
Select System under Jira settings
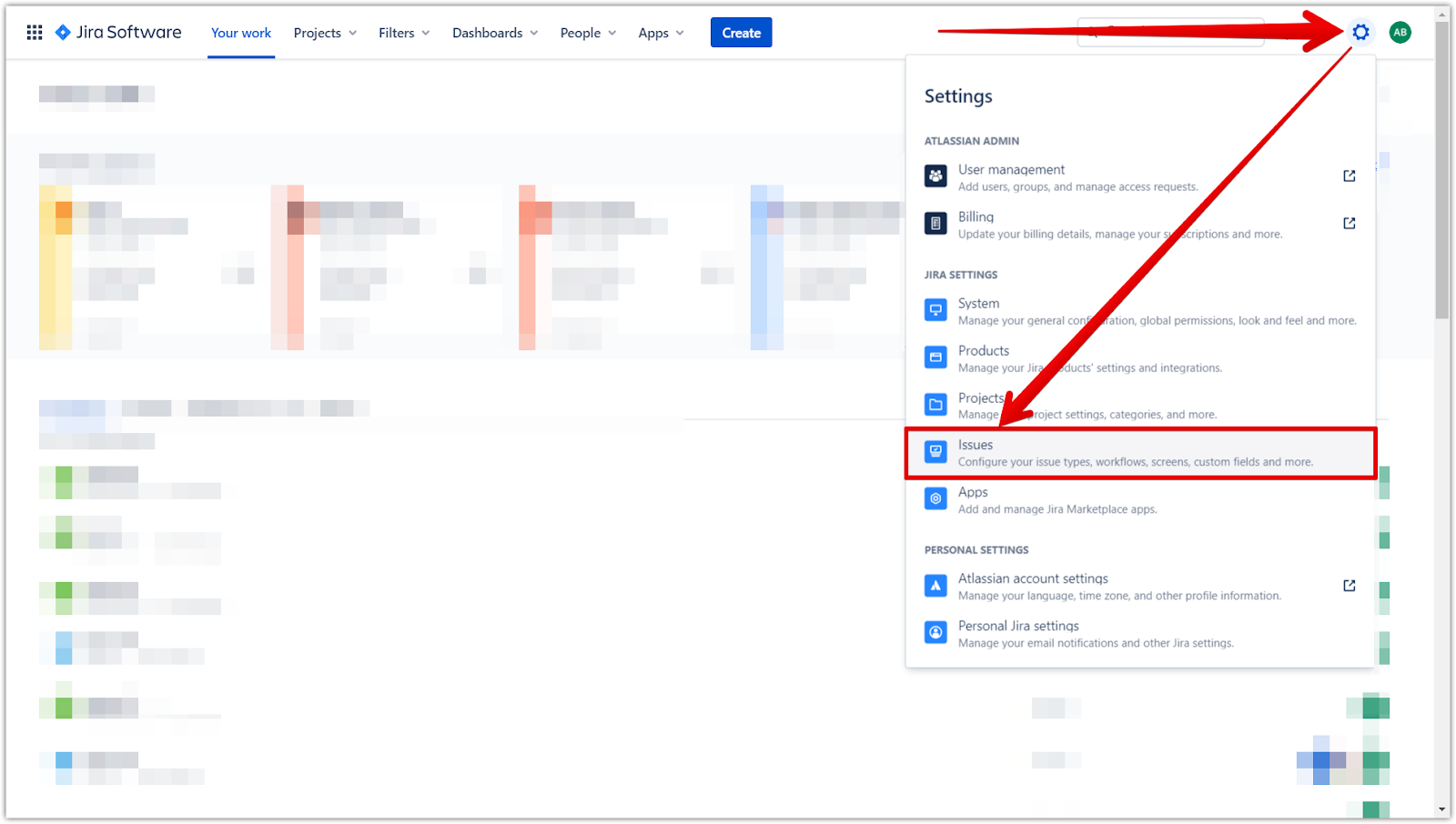pyautogui.click(x=1140, y=310)
